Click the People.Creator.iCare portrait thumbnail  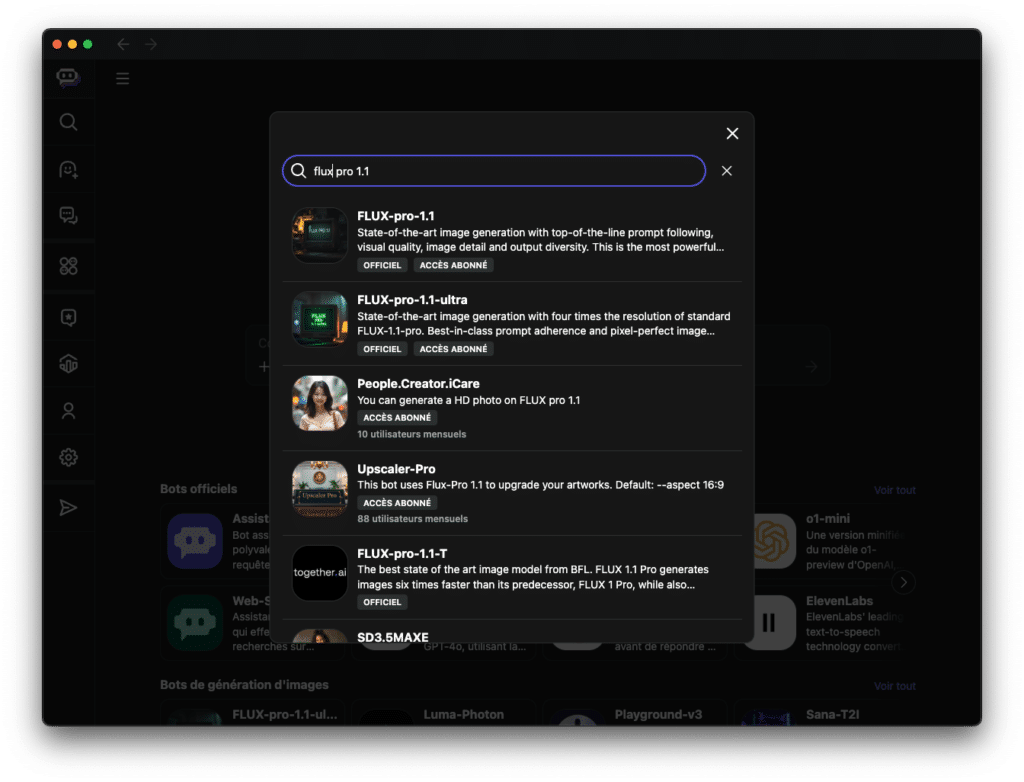(x=319, y=403)
